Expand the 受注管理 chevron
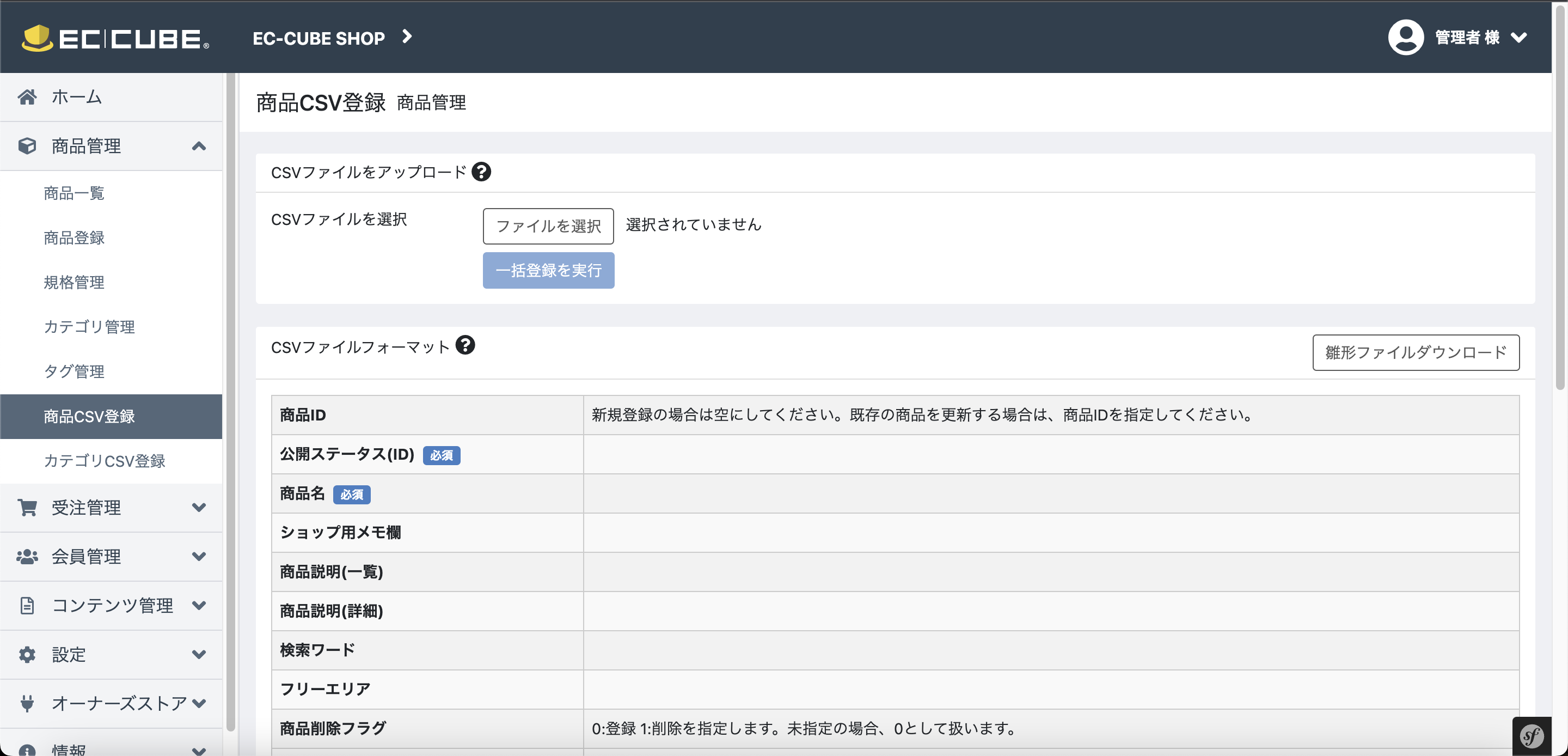This screenshot has height=756, width=1568. coord(198,508)
